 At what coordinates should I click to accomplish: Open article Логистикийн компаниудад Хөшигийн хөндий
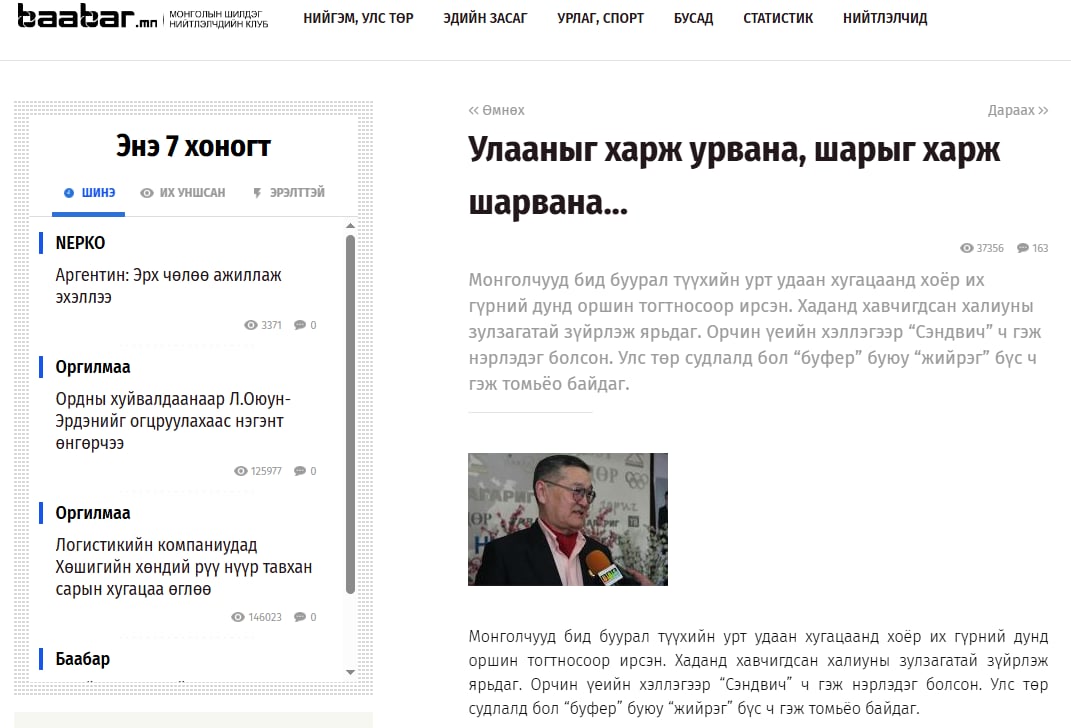184,567
